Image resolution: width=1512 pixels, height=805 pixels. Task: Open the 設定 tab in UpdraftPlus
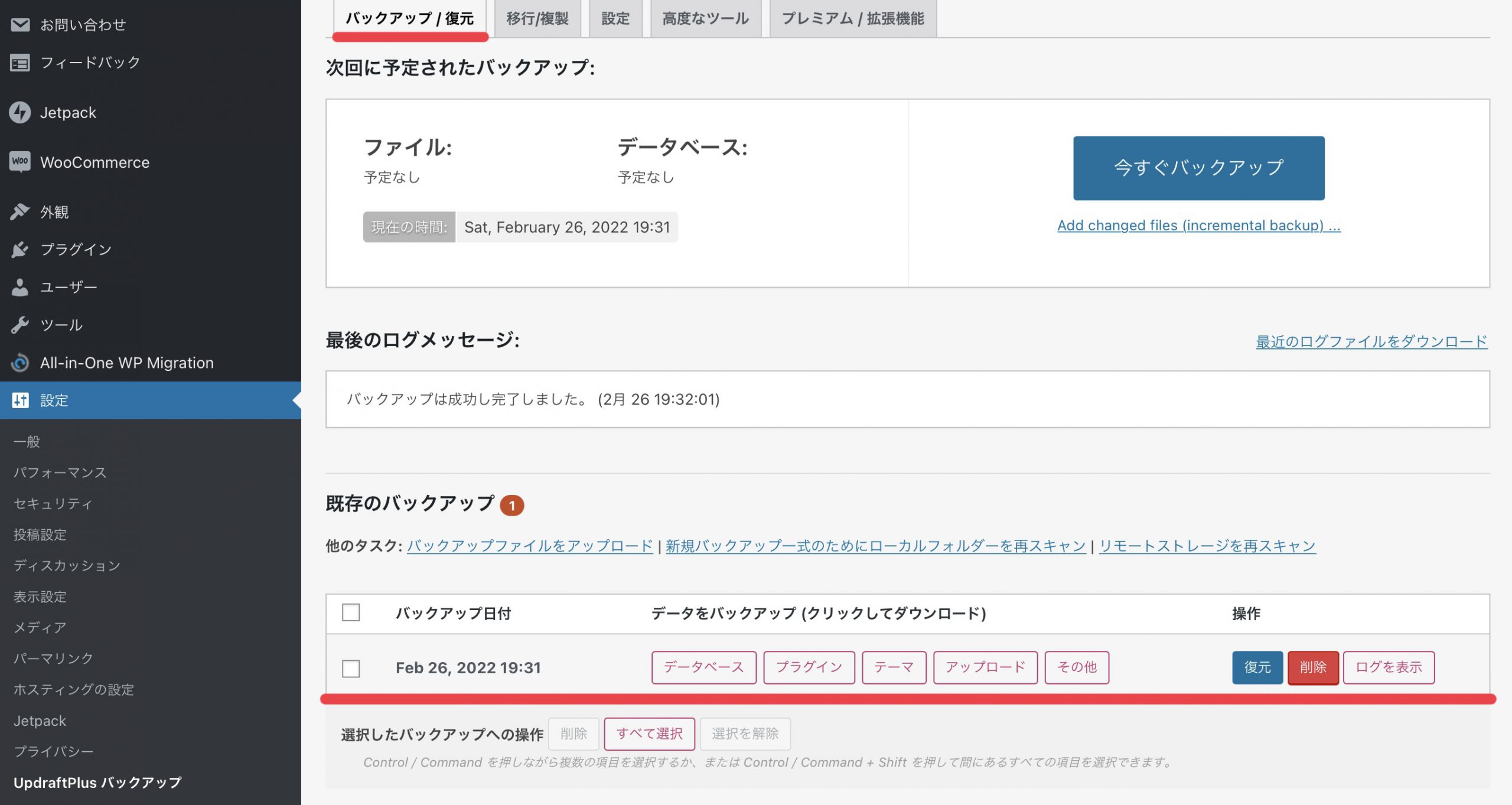(615, 19)
